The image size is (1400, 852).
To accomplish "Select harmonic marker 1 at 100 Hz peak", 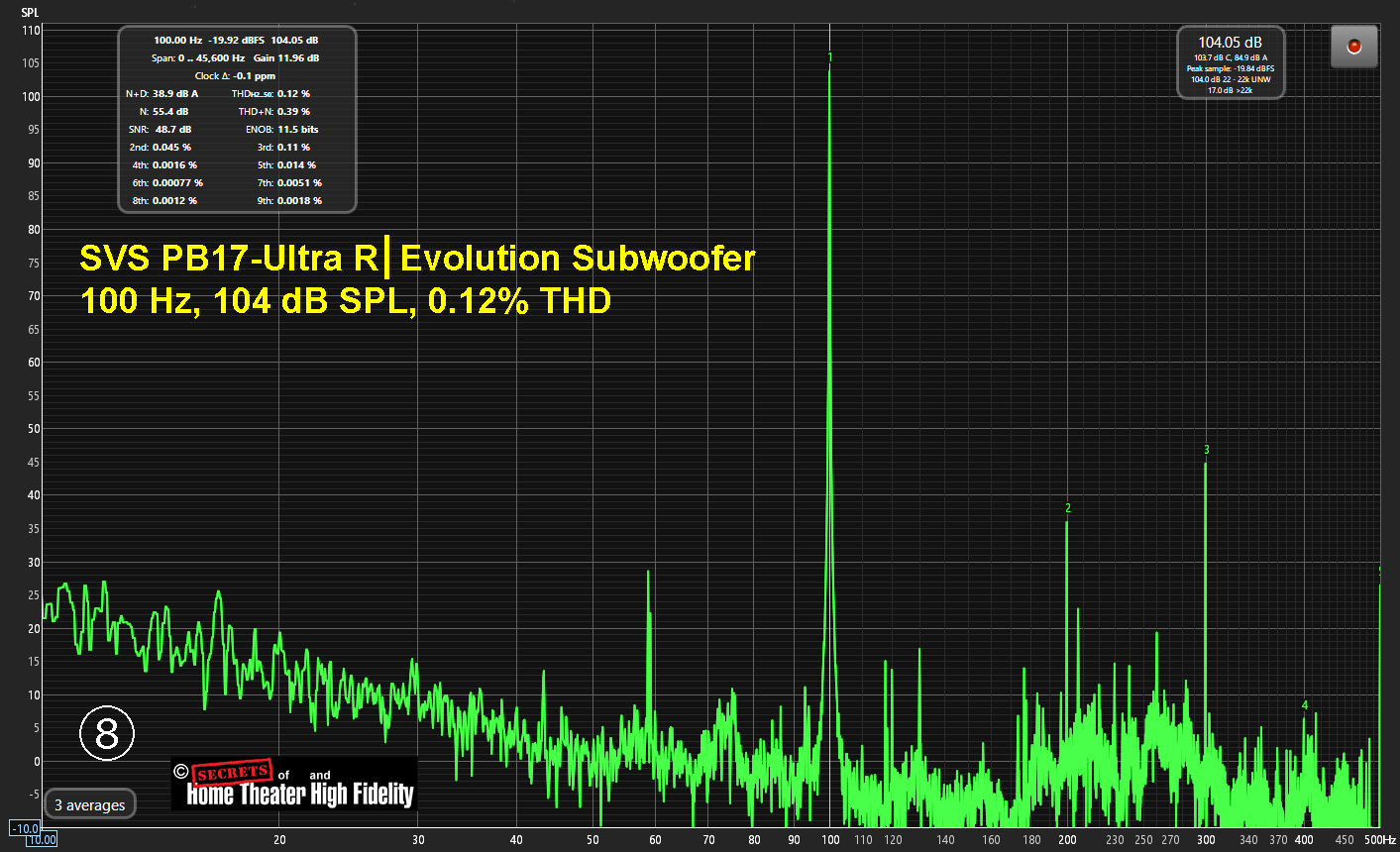I will click(x=830, y=57).
